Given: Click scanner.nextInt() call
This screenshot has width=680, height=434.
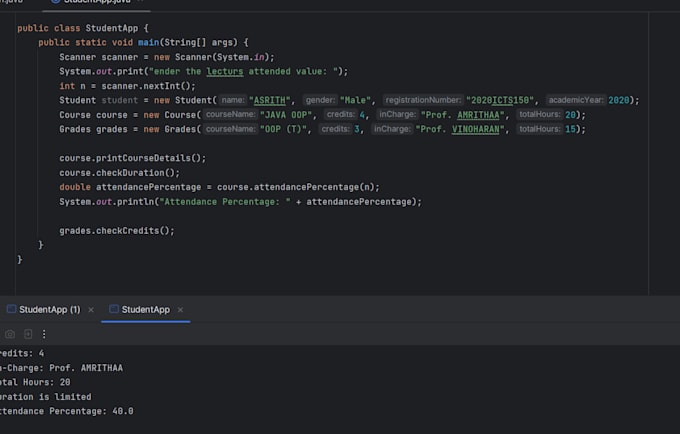Looking at the screenshot, I should (146, 86).
